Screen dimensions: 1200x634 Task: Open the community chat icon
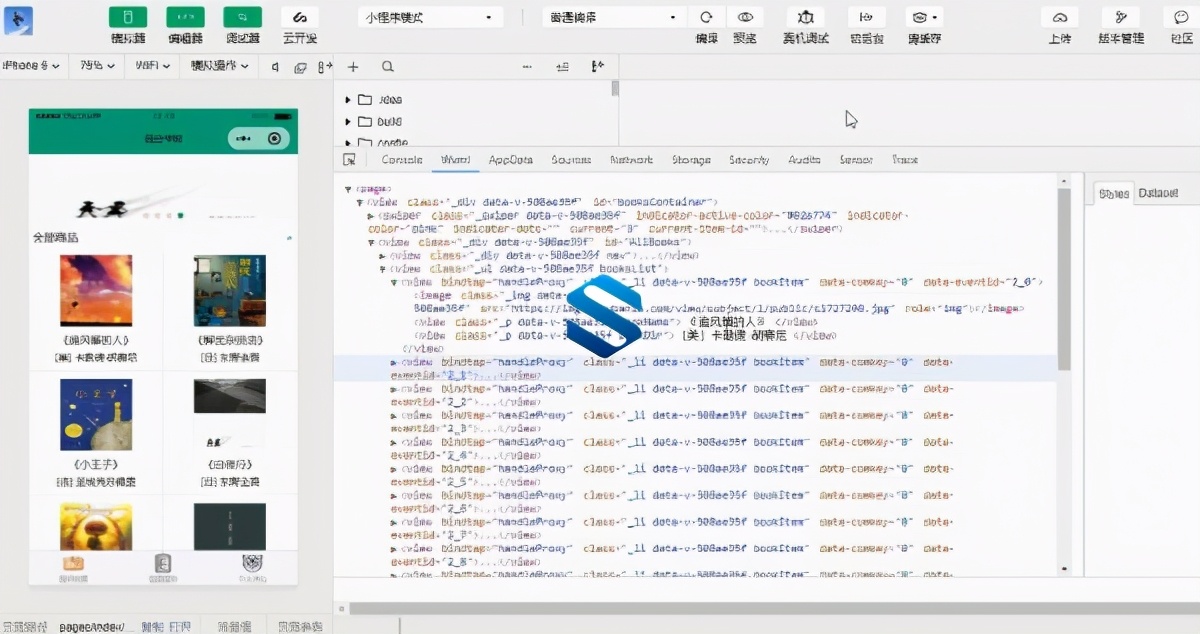pyautogui.click(x=1181, y=17)
